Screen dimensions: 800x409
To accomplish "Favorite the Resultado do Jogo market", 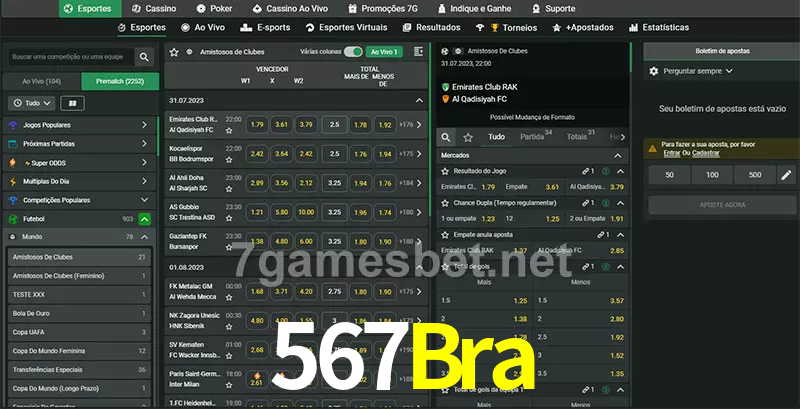I will [x=444, y=171].
